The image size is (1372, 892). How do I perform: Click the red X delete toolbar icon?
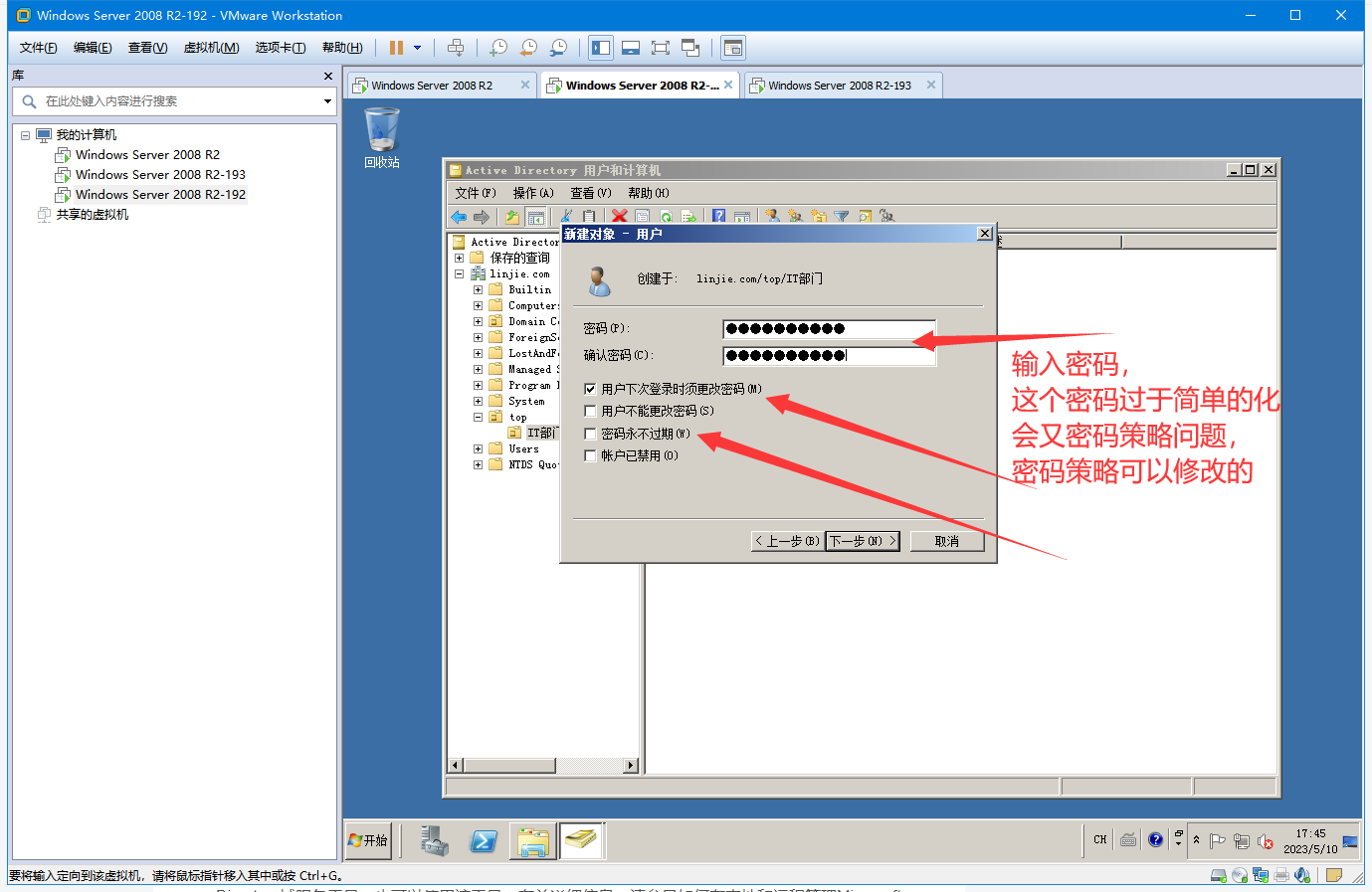pyautogui.click(x=619, y=217)
